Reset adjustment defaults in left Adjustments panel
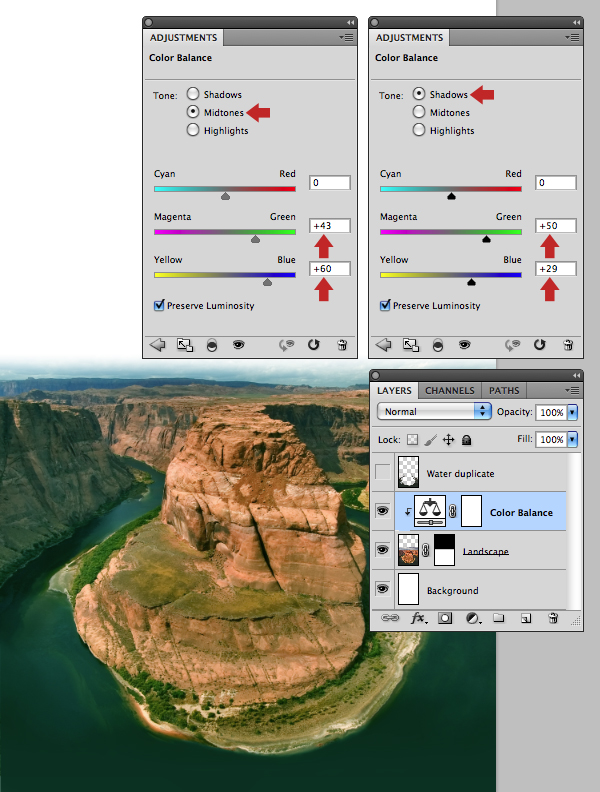The width and height of the screenshot is (600, 792). click(314, 344)
